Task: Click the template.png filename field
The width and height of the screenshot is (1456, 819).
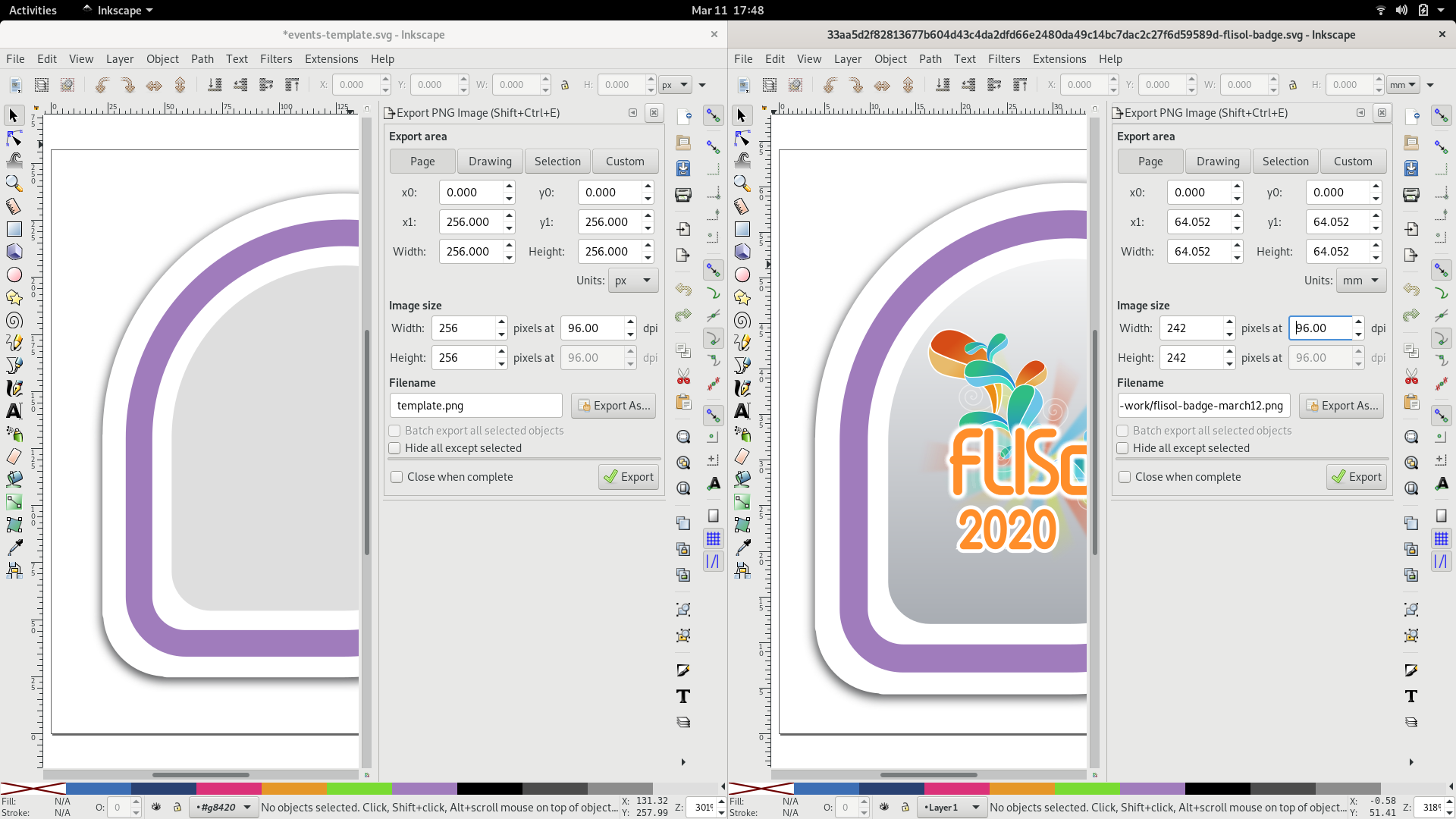Action: tap(475, 406)
